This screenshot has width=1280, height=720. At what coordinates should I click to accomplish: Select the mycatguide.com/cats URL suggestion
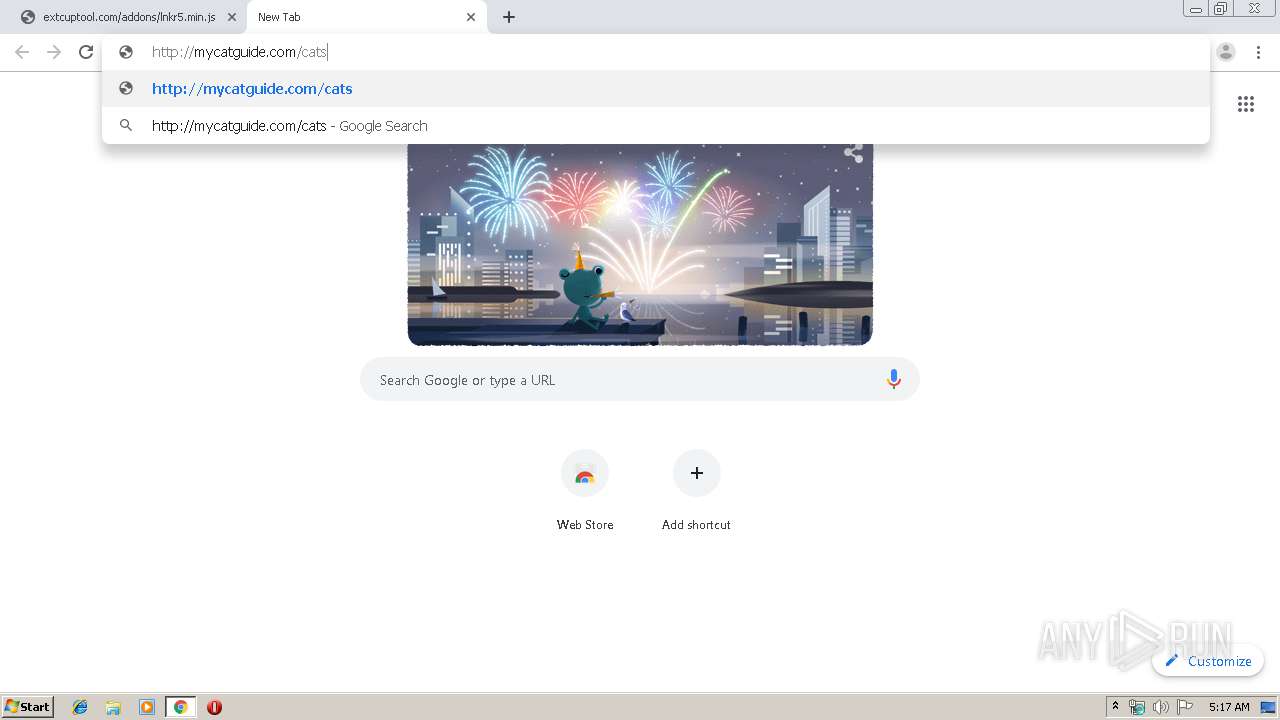coord(656,89)
